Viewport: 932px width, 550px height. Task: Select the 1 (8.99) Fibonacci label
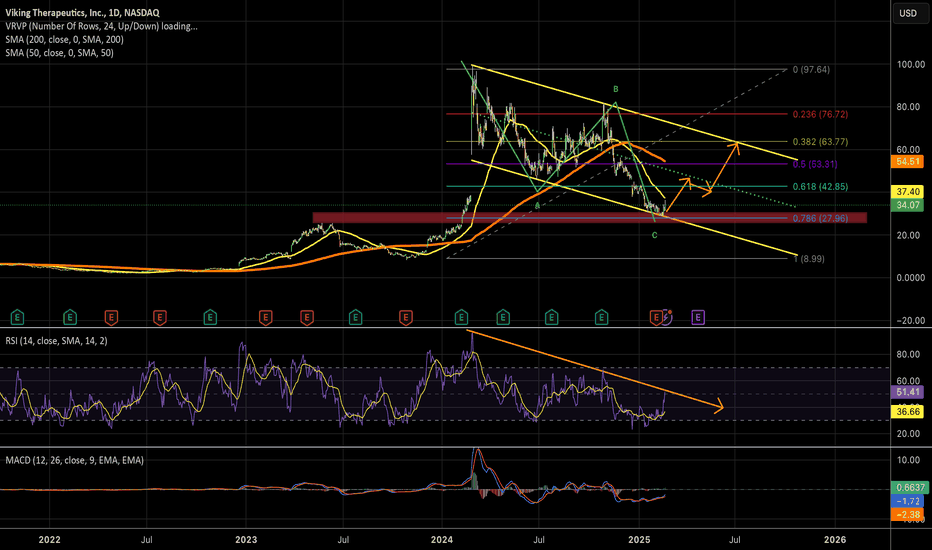point(809,259)
